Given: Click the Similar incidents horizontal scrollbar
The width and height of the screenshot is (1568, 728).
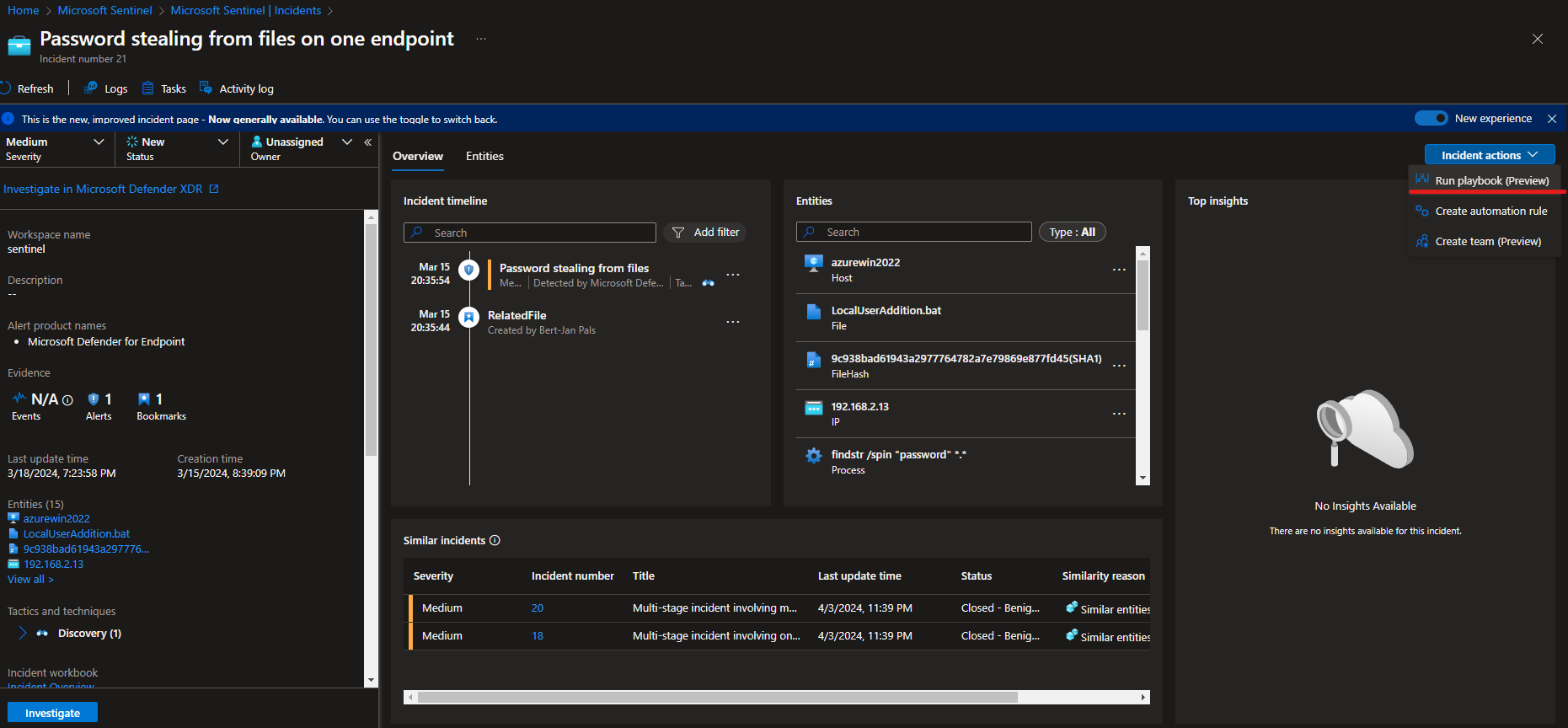Looking at the screenshot, I should [x=718, y=697].
